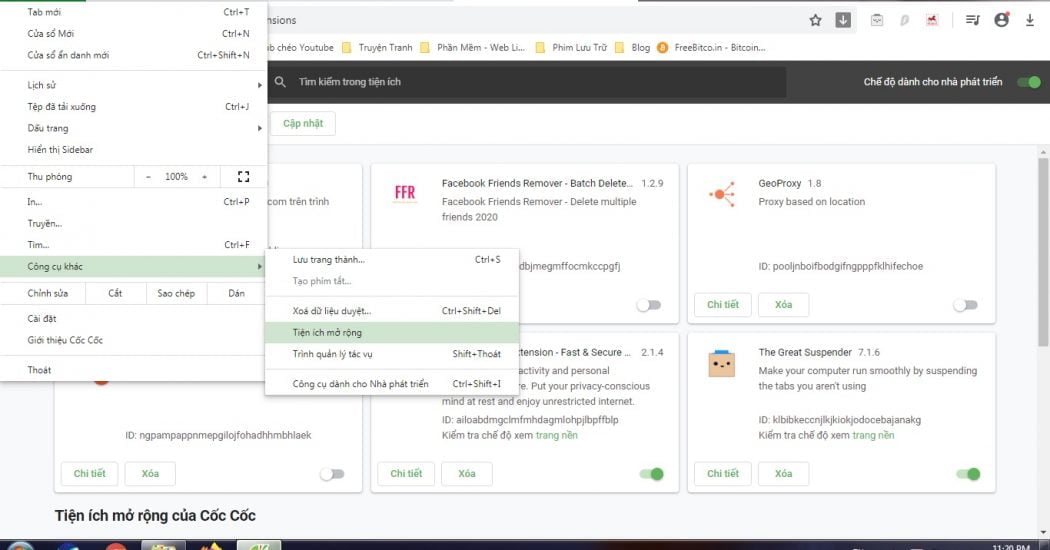Click the boxed download-arrow icon in the address bar
The width and height of the screenshot is (1050, 550).
coord(843,20)
